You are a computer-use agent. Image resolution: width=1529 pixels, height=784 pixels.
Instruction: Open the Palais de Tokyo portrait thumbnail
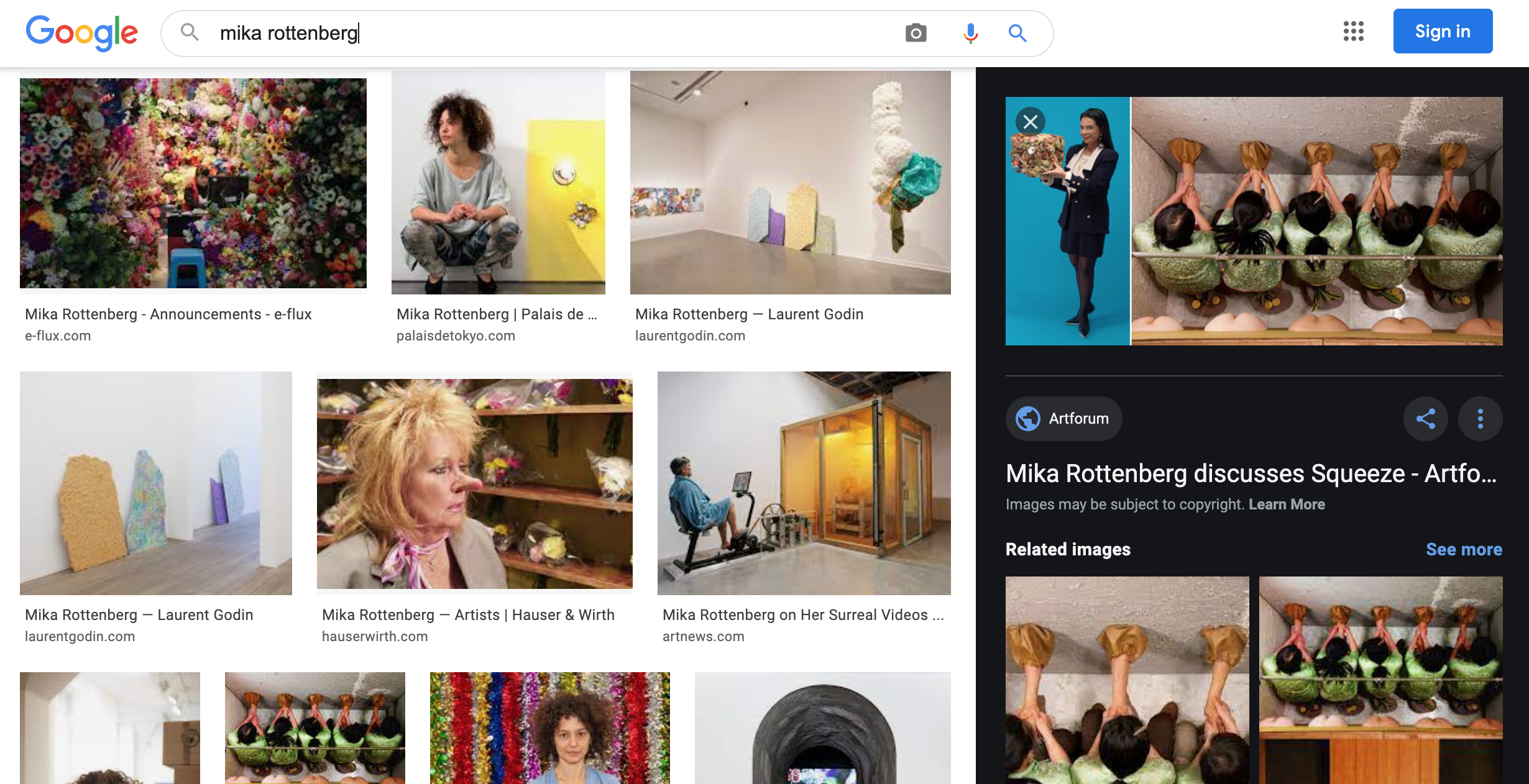click(498, 183)
